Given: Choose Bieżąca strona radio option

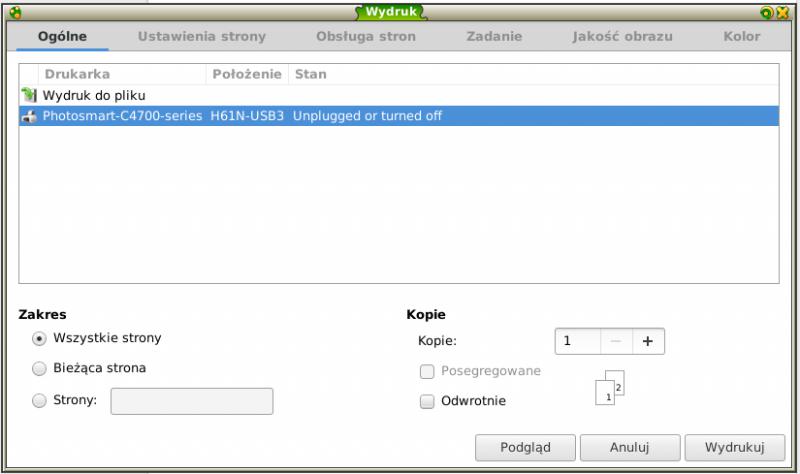Looking at the screenshot, I should click(39, 368).
